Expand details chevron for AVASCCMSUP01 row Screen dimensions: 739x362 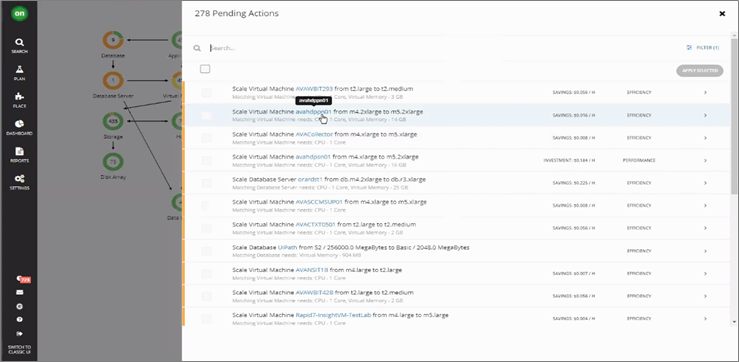coord(705,206)
